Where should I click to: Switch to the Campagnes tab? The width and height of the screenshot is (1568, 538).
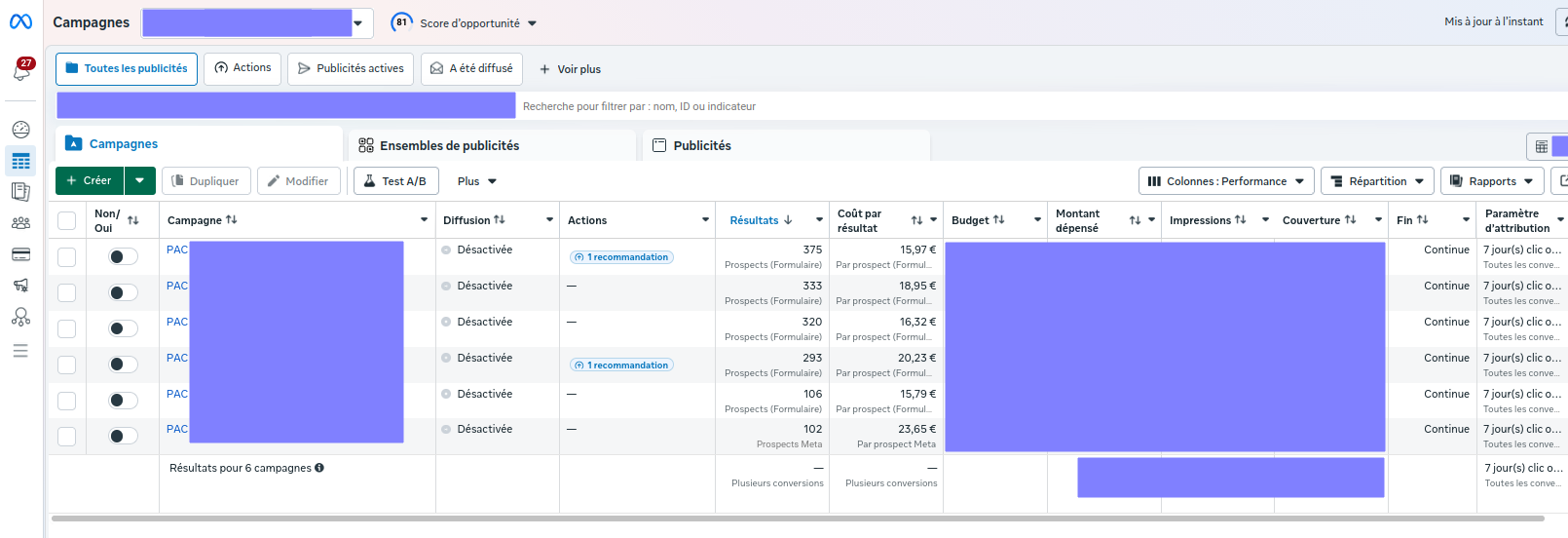pos(199,143)
